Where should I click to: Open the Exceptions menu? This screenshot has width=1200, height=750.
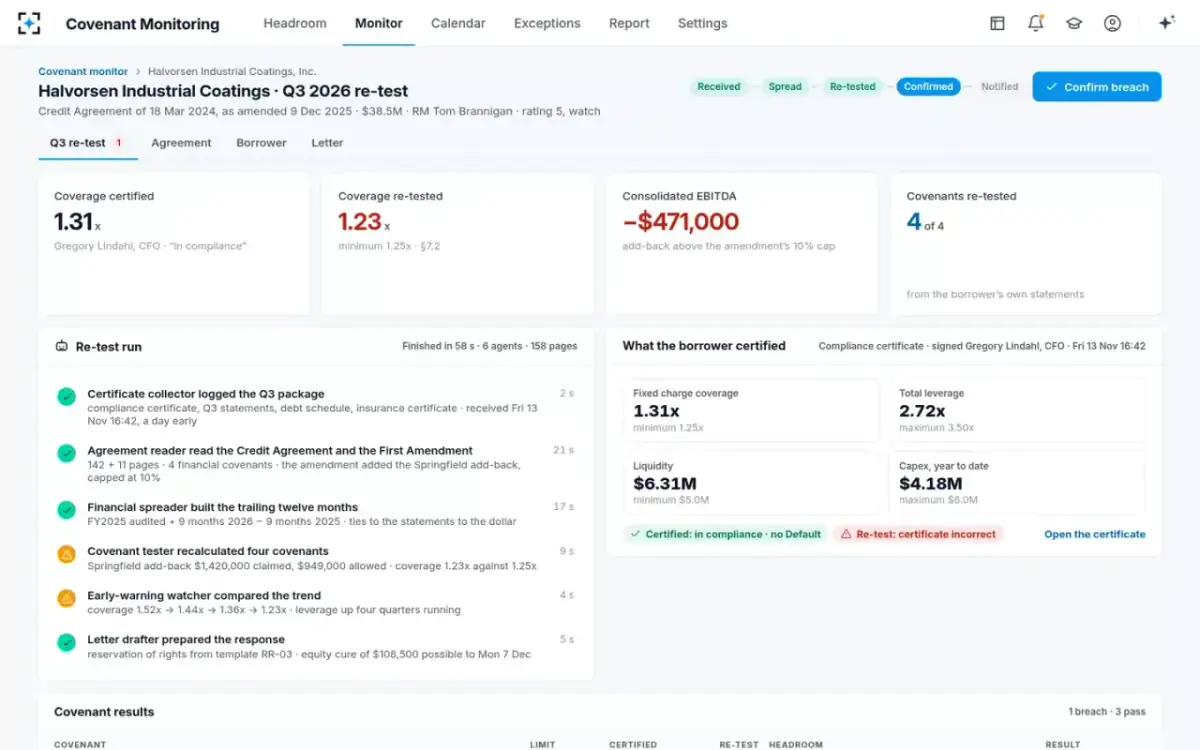[547, 23]
